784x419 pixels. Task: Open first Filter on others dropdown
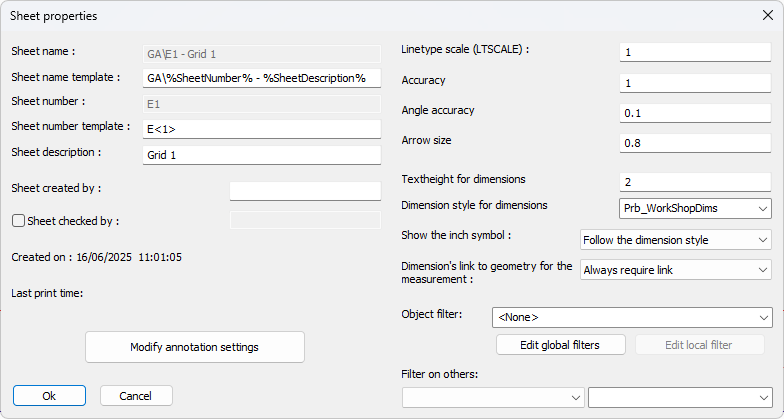tap(493, 398)
